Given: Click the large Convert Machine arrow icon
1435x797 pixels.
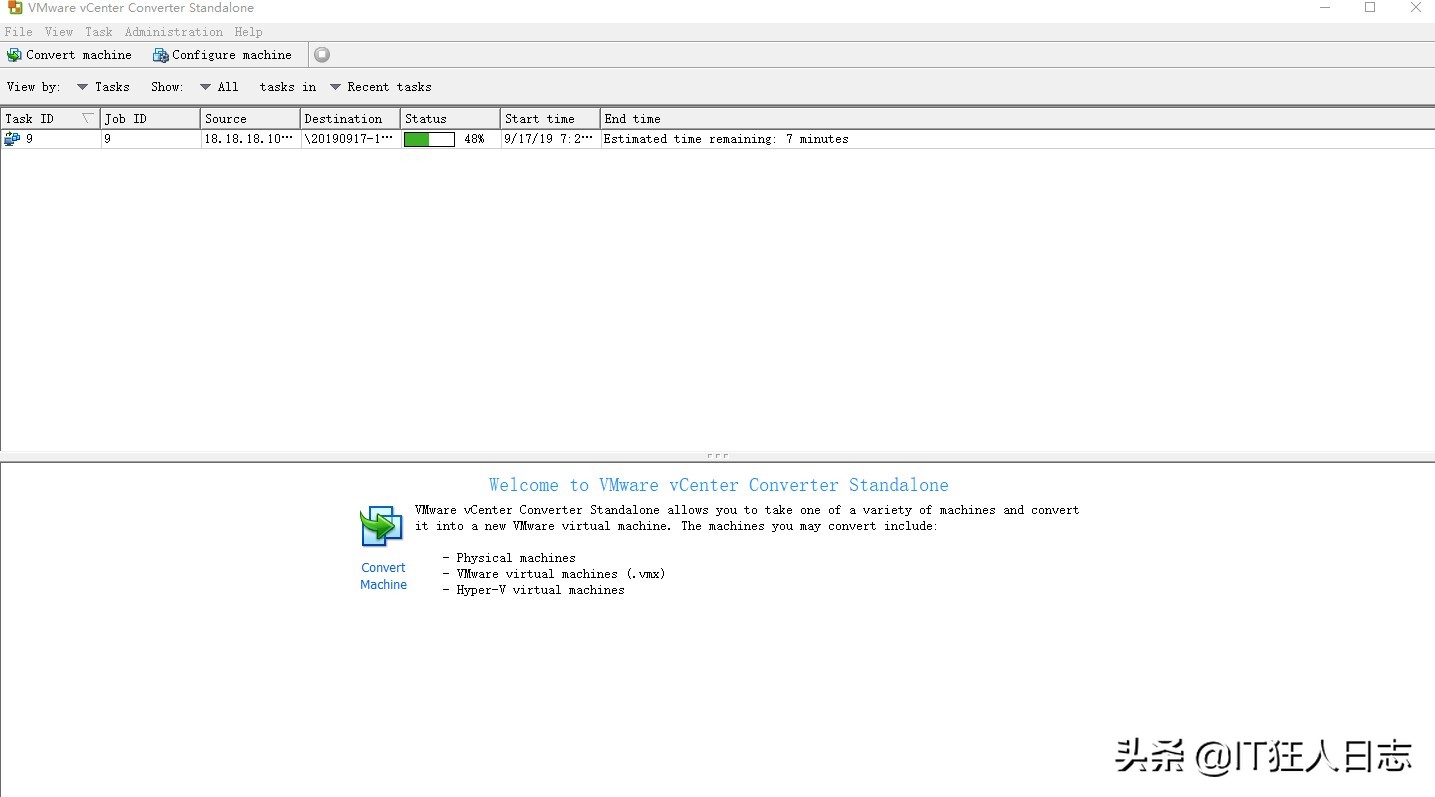Looking at the screenshot, I should 381,526.
